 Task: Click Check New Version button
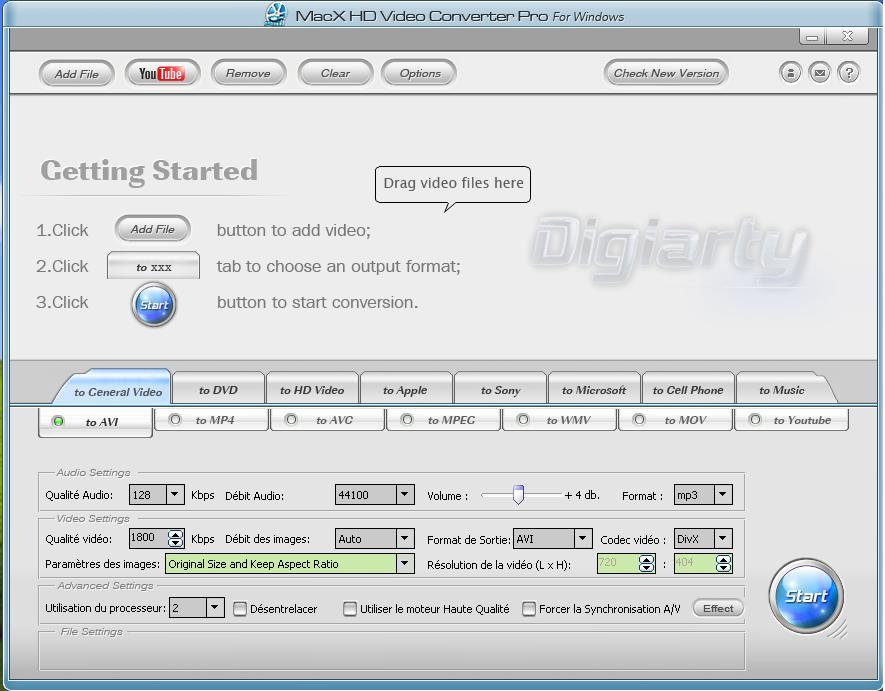click(666, 73)
